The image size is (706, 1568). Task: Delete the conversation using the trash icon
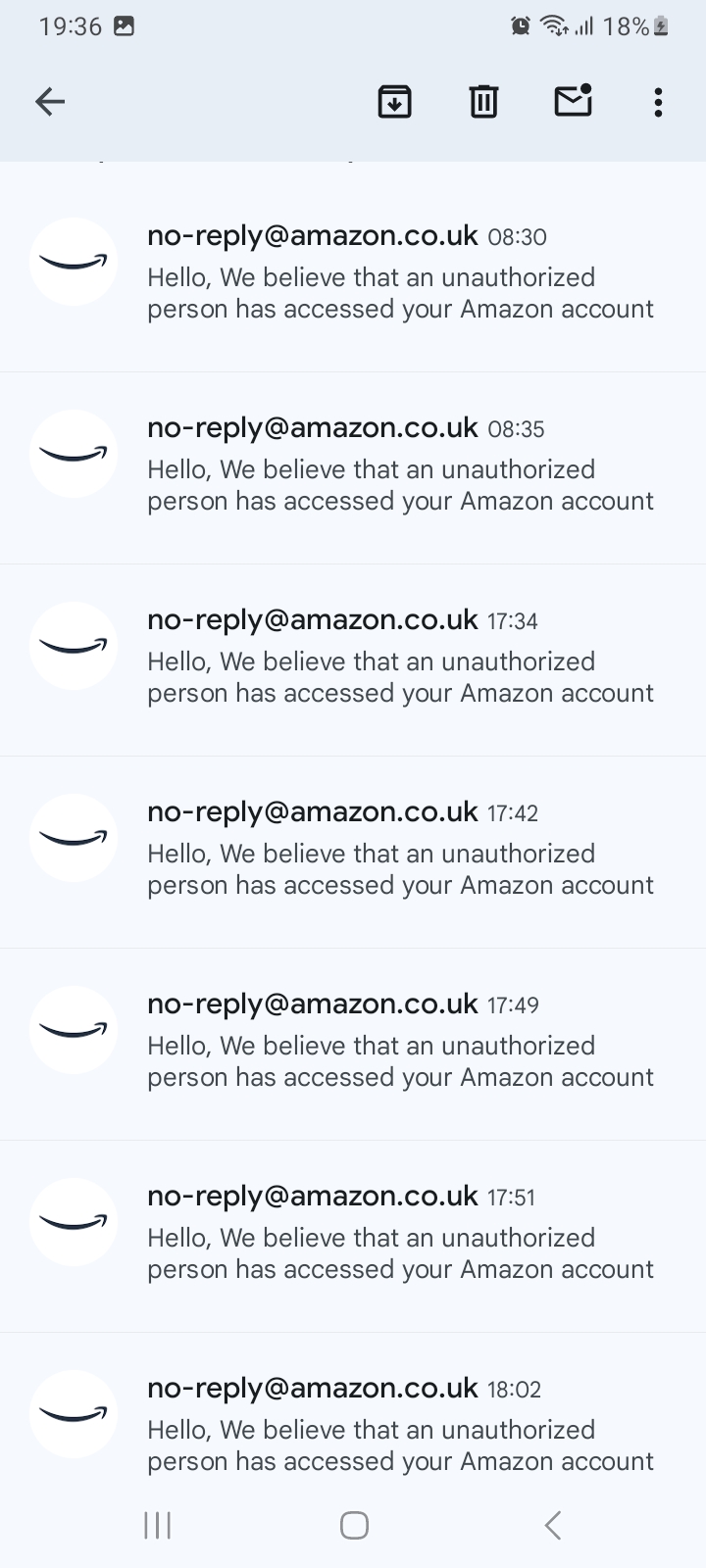coord(483,101)
